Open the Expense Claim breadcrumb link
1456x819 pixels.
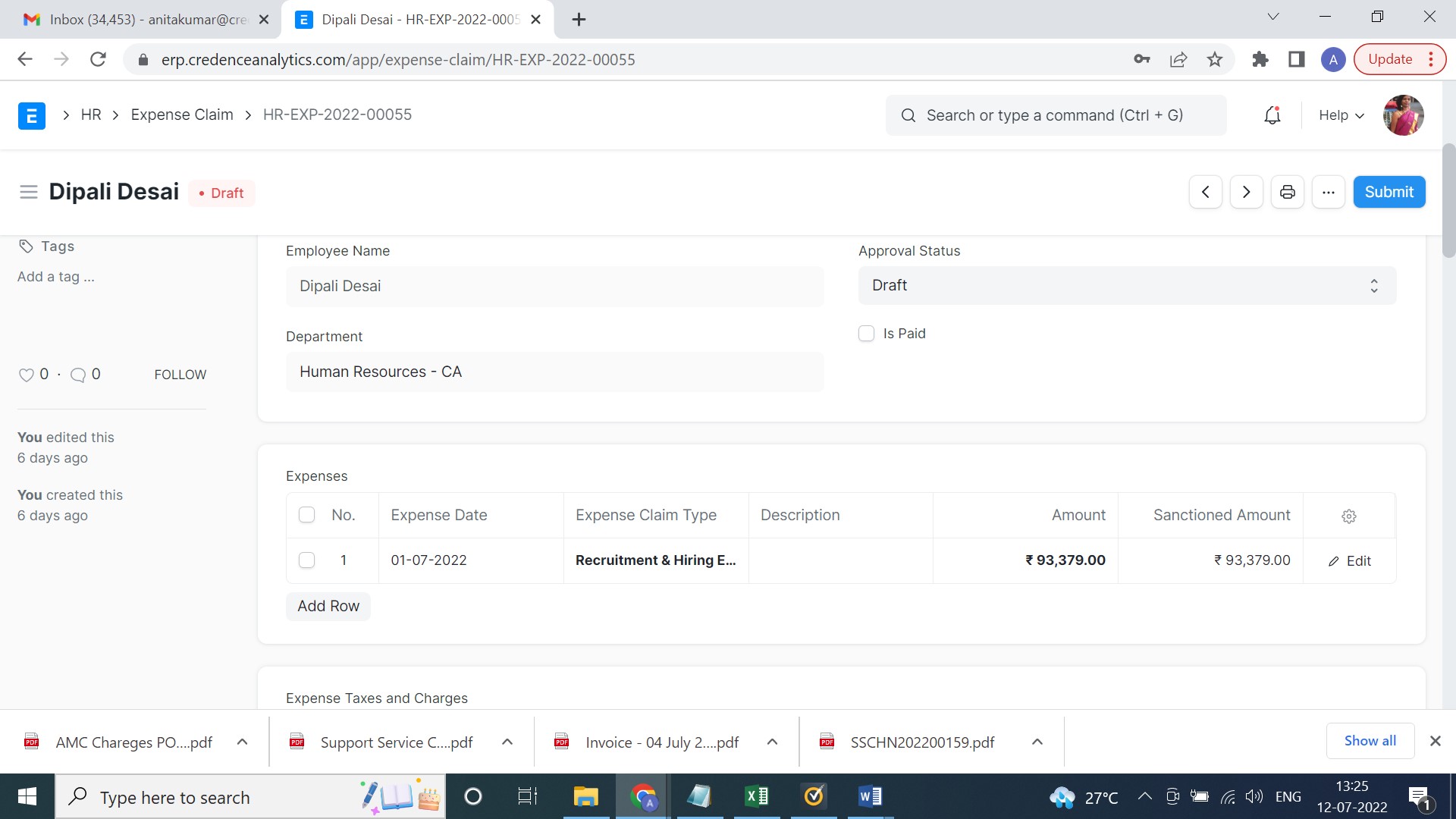click(x=181, y=115)
